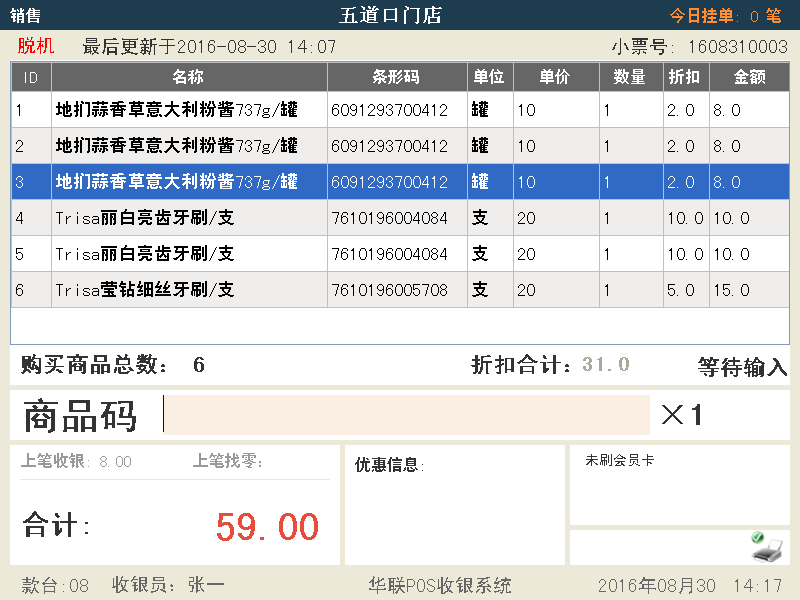The image size is (800, 600).
Task: Click the 今日挂单 0 笔 indicator
Action: coord(725,16)
